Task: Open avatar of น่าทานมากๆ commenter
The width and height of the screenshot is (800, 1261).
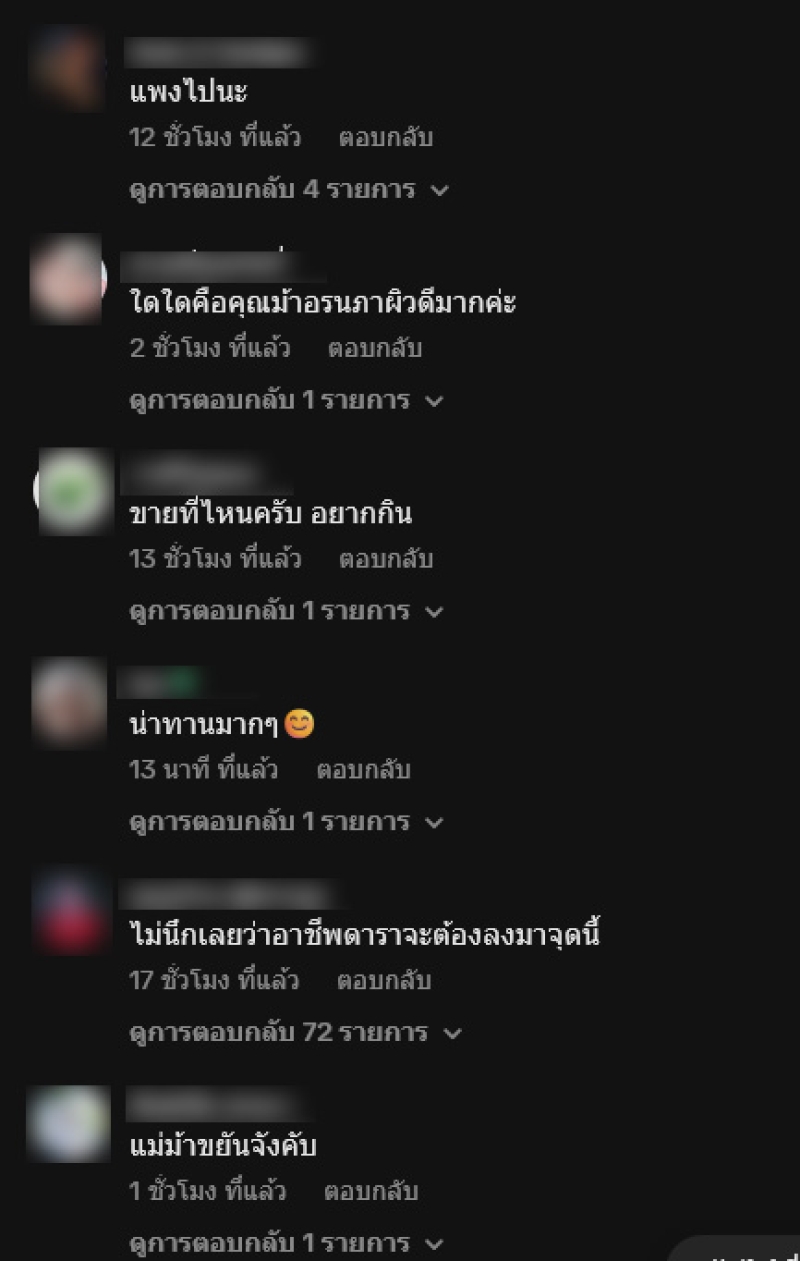Action: coord(68,701)
